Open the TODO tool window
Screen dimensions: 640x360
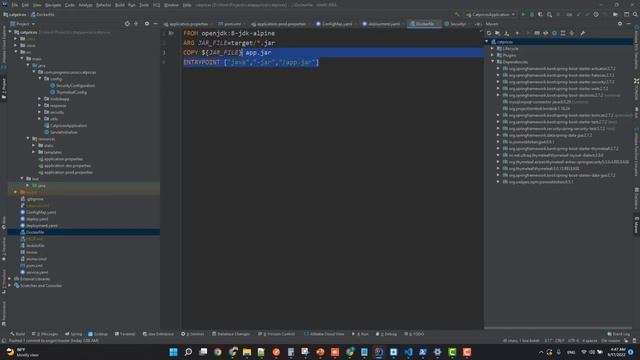414,334
